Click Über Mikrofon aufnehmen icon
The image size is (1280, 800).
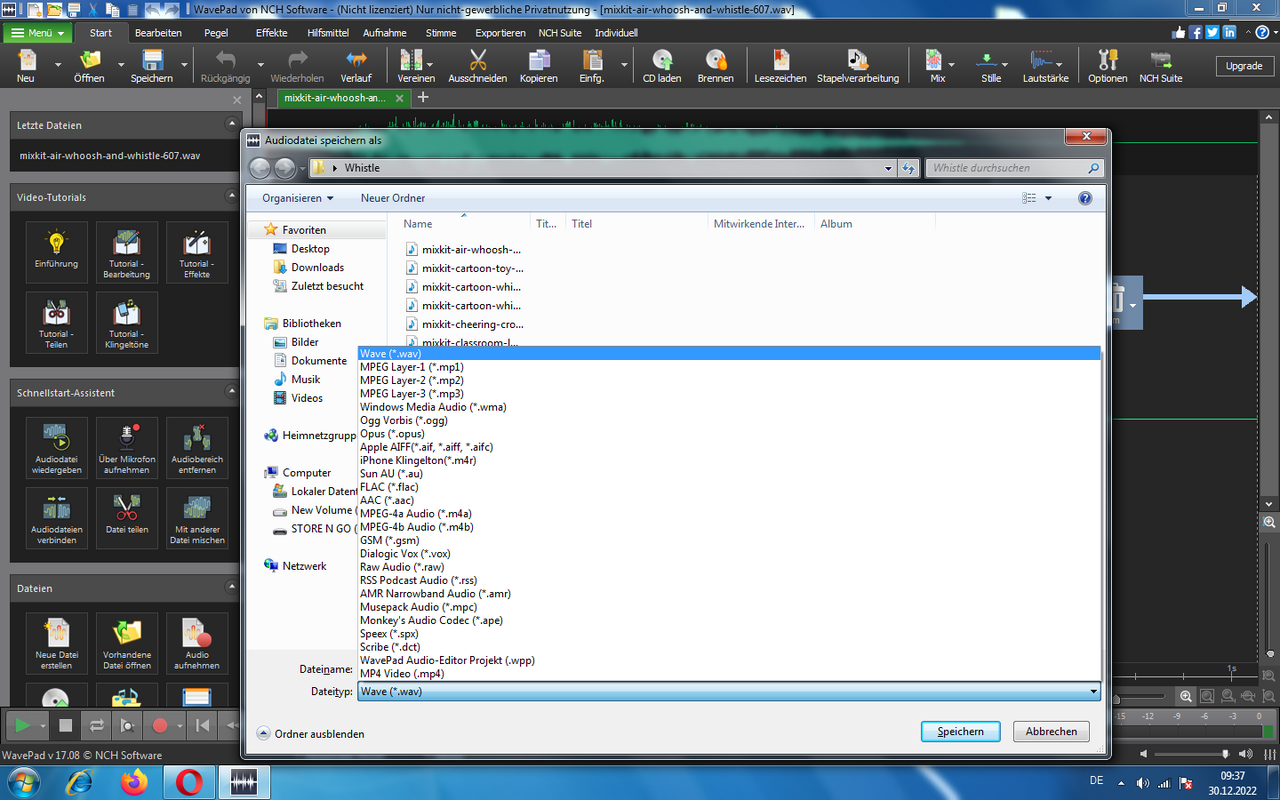click(x=126, y=447)
